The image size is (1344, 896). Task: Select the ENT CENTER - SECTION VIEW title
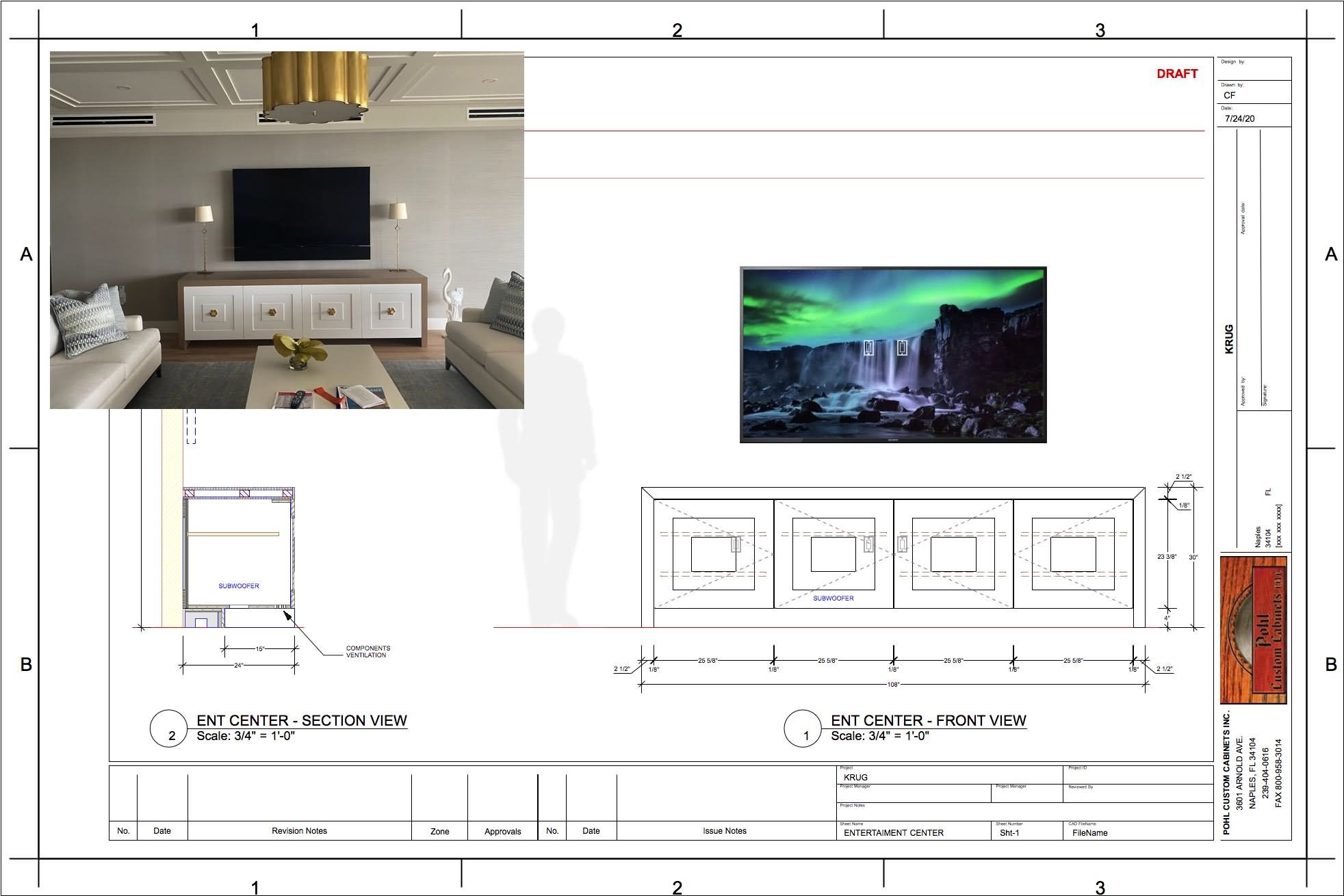click(301, 720)
